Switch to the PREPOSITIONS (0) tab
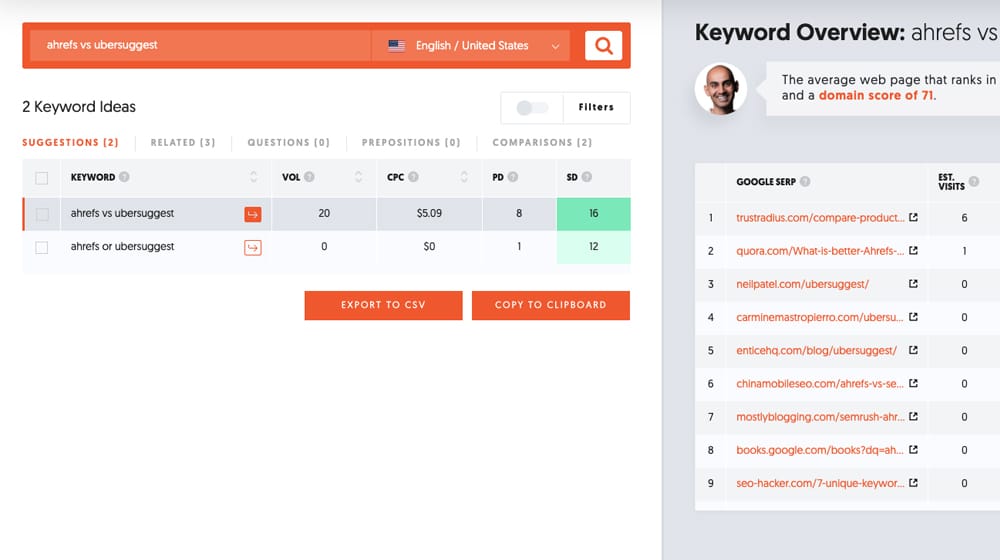This screenshot has height=560, width=1000. coord(411,142)
